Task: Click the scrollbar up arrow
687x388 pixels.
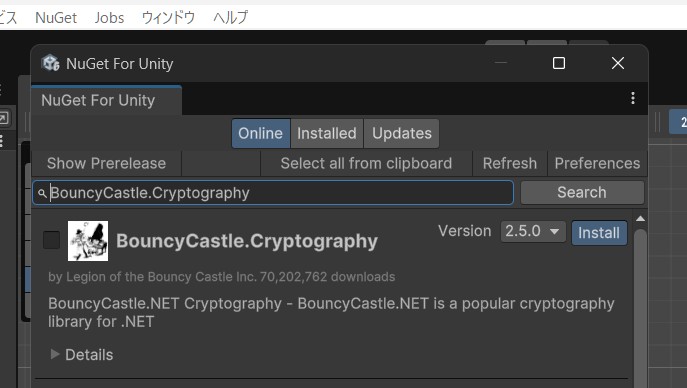Action: [640, 219]
